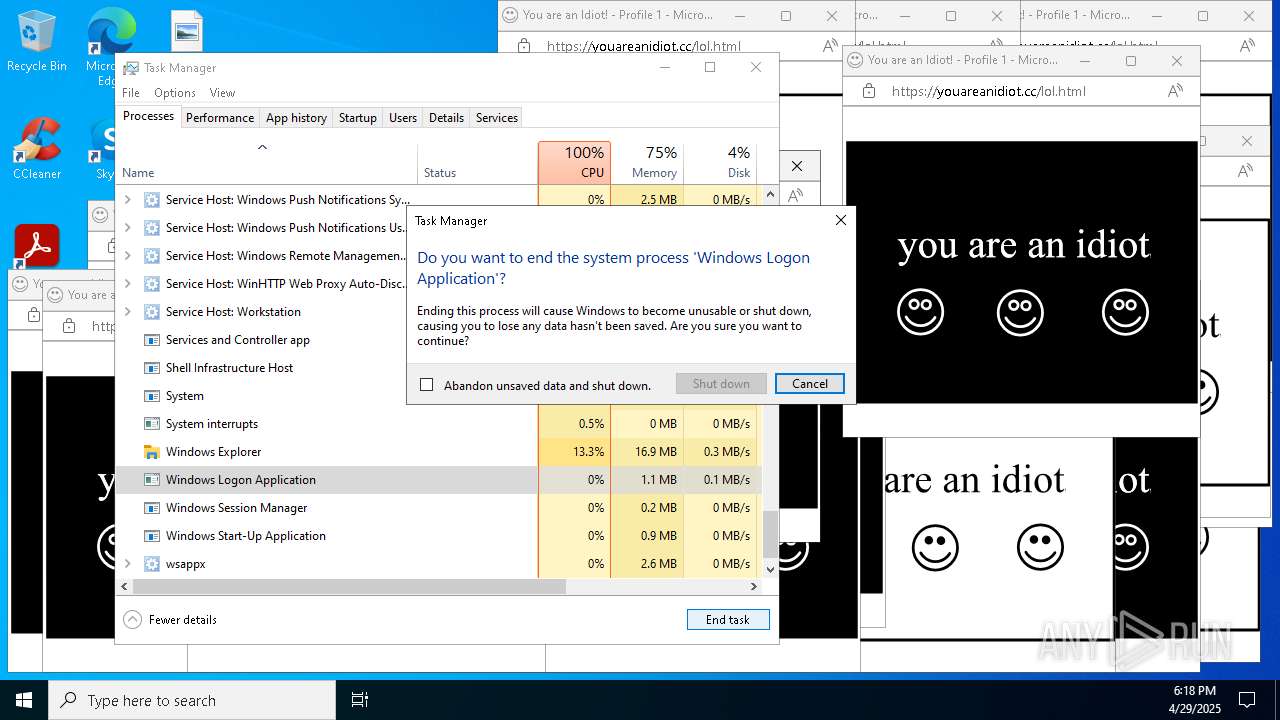
Task: Select the Shell Infrastructure Host row text
Action: (230, 368)
